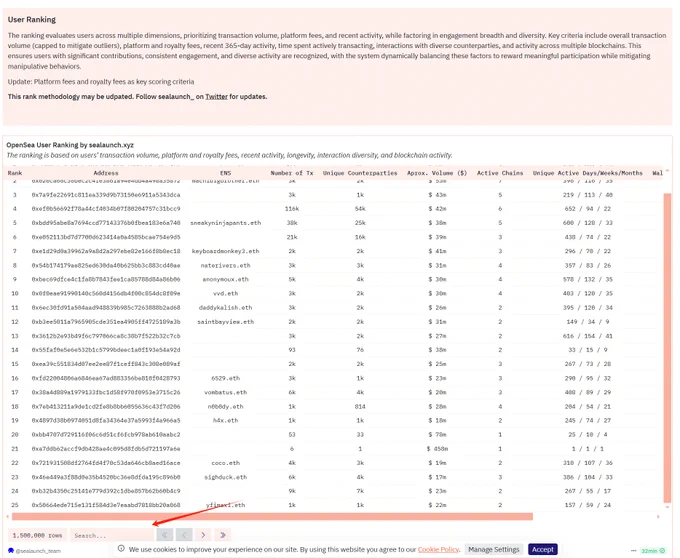Select the address in the rank 20 row
This screenshot has width=680, height=558.
click(106, 434)
